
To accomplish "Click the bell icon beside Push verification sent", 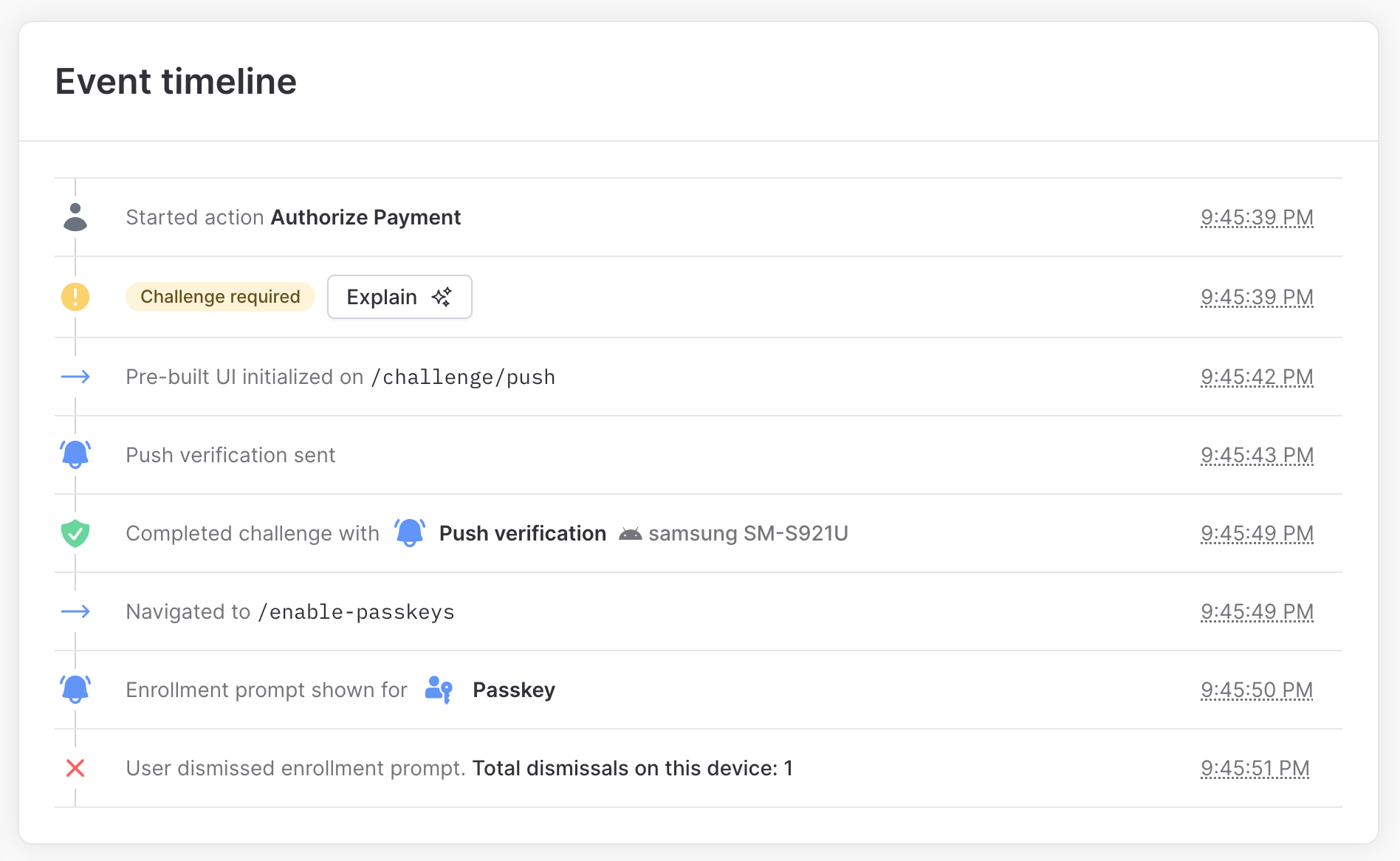I will (x=75, y=455).
